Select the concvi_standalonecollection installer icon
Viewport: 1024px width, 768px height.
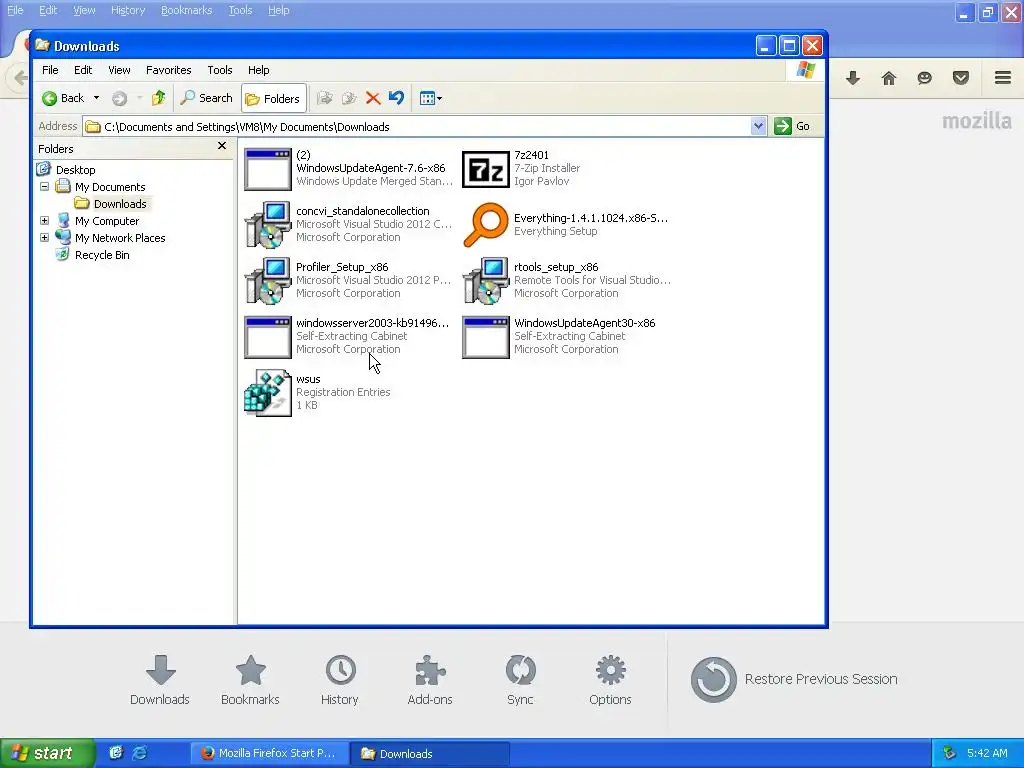[x=268, y=225]
